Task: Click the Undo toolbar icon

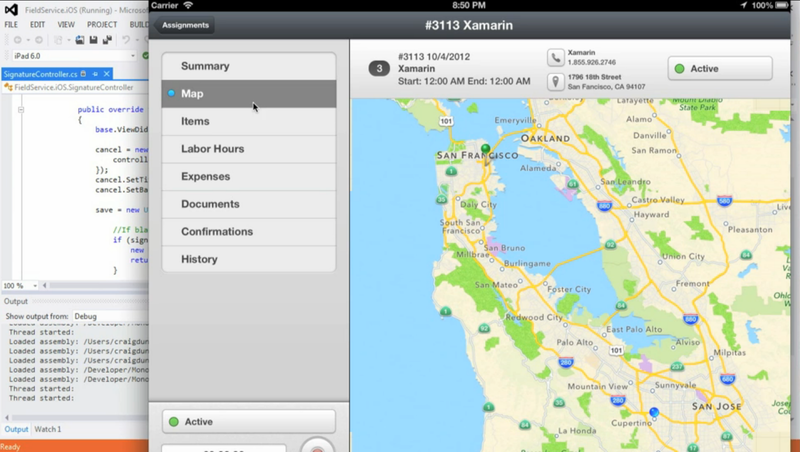Action: (126, 40)
